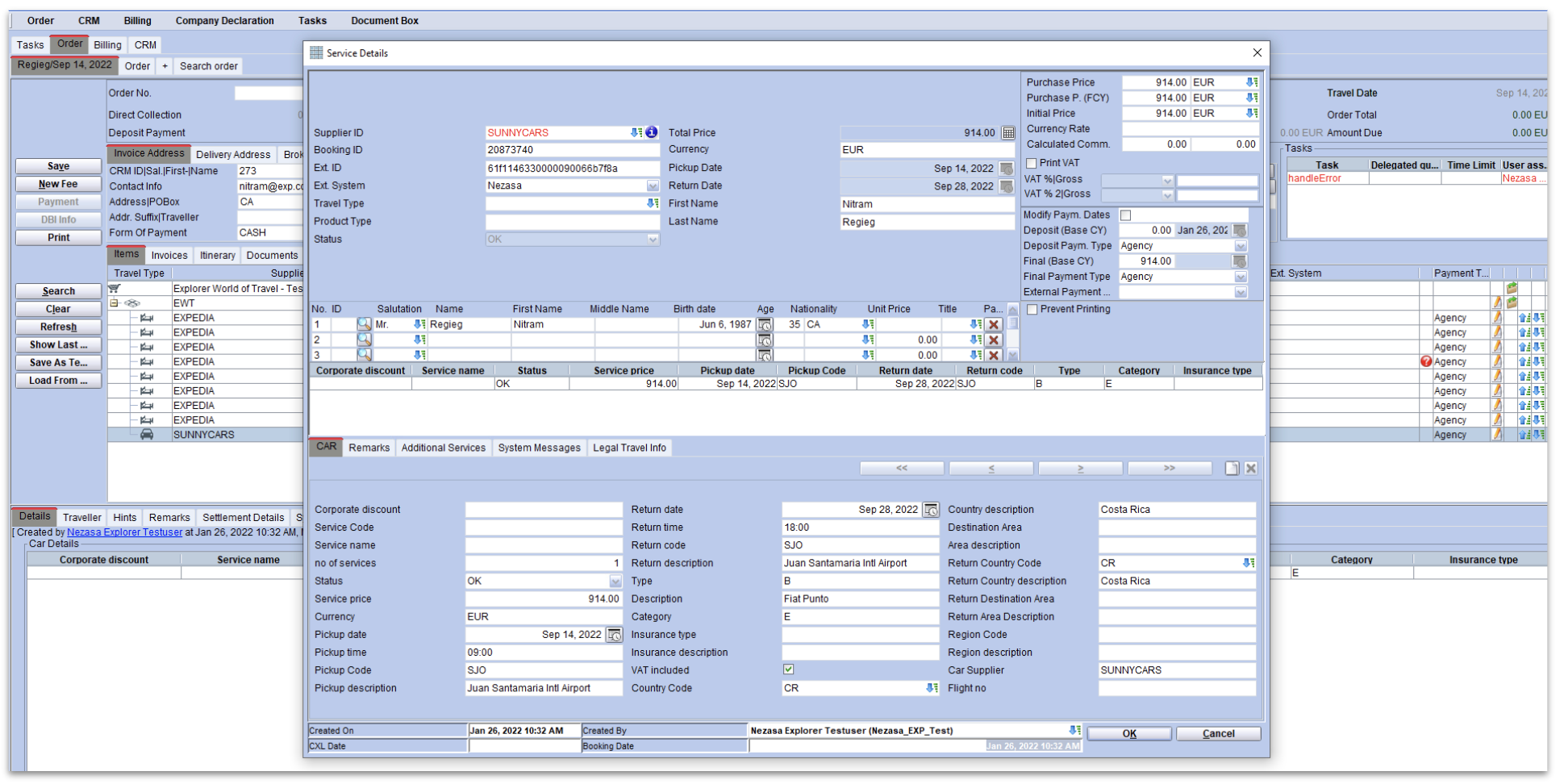Click the blue info icon beside Supplier ID
Viewport: 1560px width, 784px height.
pos(652,132)
